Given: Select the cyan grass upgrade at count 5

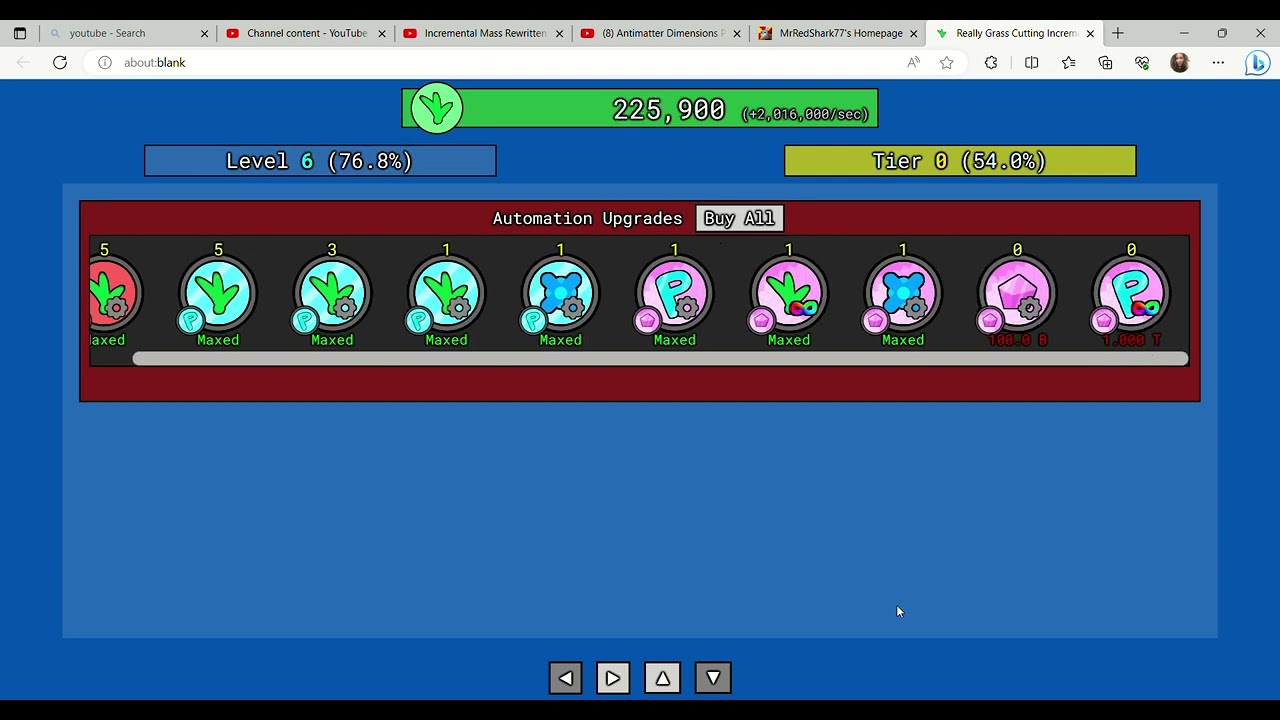Looking at the screenshot, I should pyautogui.click(x=218, y=294).
